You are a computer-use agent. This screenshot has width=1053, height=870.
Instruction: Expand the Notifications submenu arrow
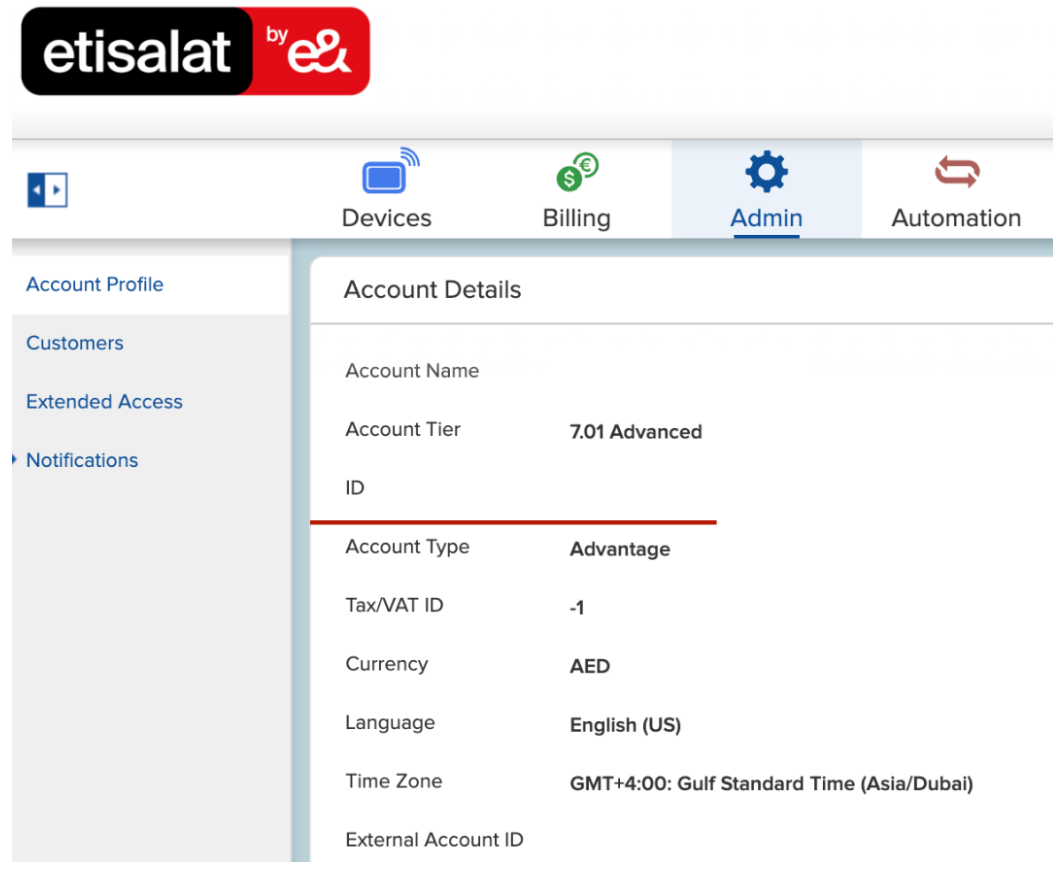coord(15,460)
